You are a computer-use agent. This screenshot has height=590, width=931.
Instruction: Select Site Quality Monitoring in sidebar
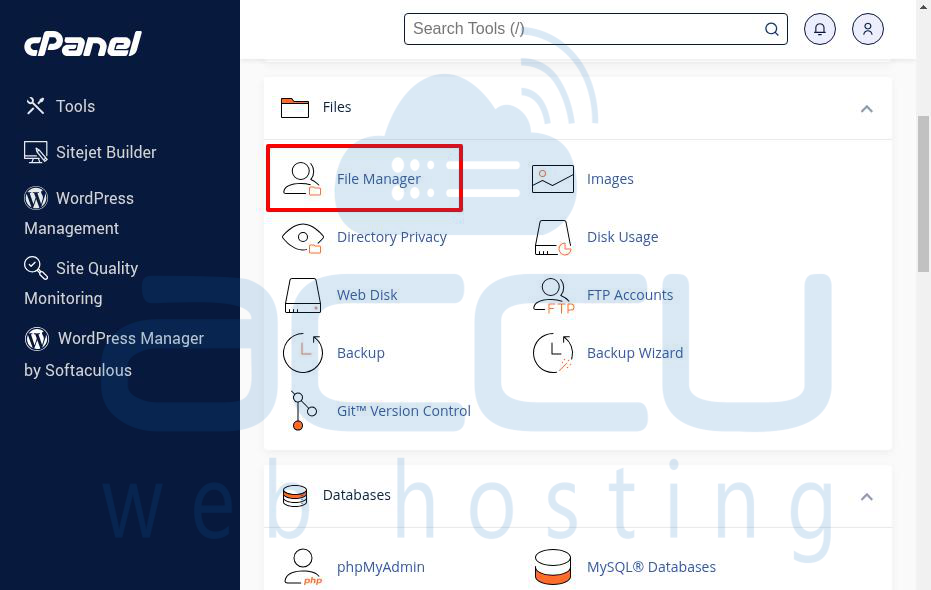(x=81, y=283)
